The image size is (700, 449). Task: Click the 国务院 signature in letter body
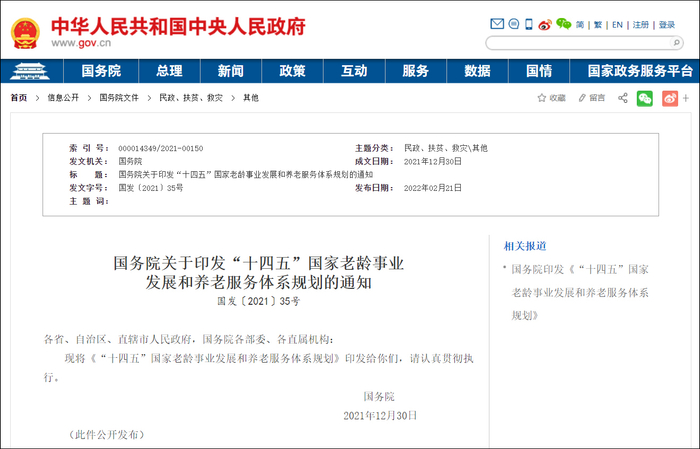(379, 396)
